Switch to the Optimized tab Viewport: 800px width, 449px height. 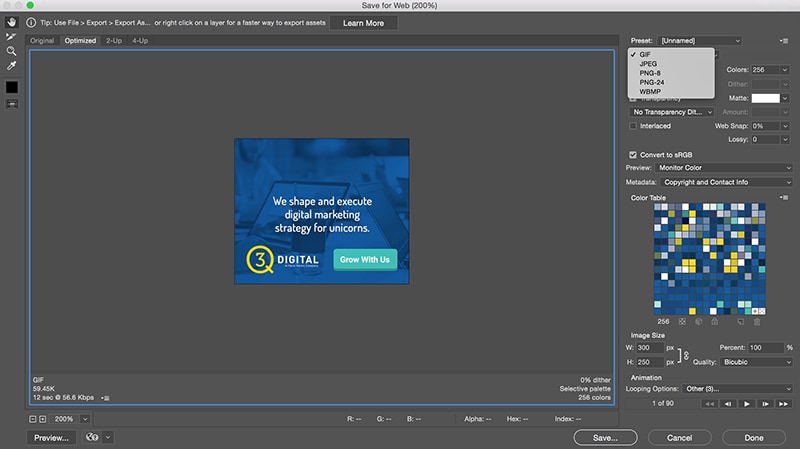point(80,41)
